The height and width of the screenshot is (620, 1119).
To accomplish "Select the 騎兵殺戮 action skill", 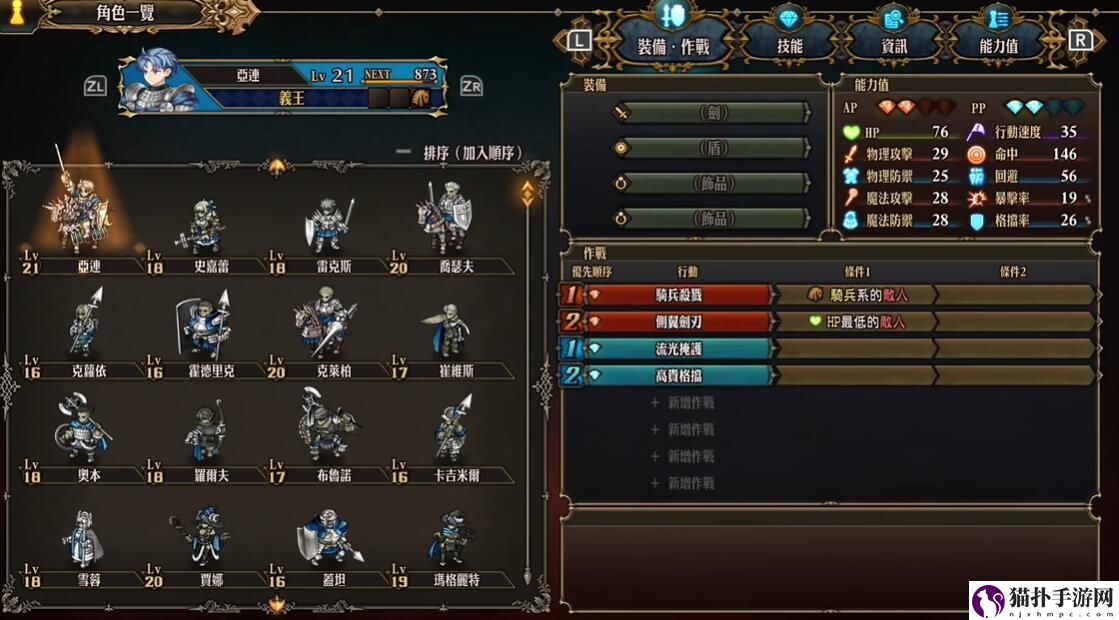I will 678,295.
